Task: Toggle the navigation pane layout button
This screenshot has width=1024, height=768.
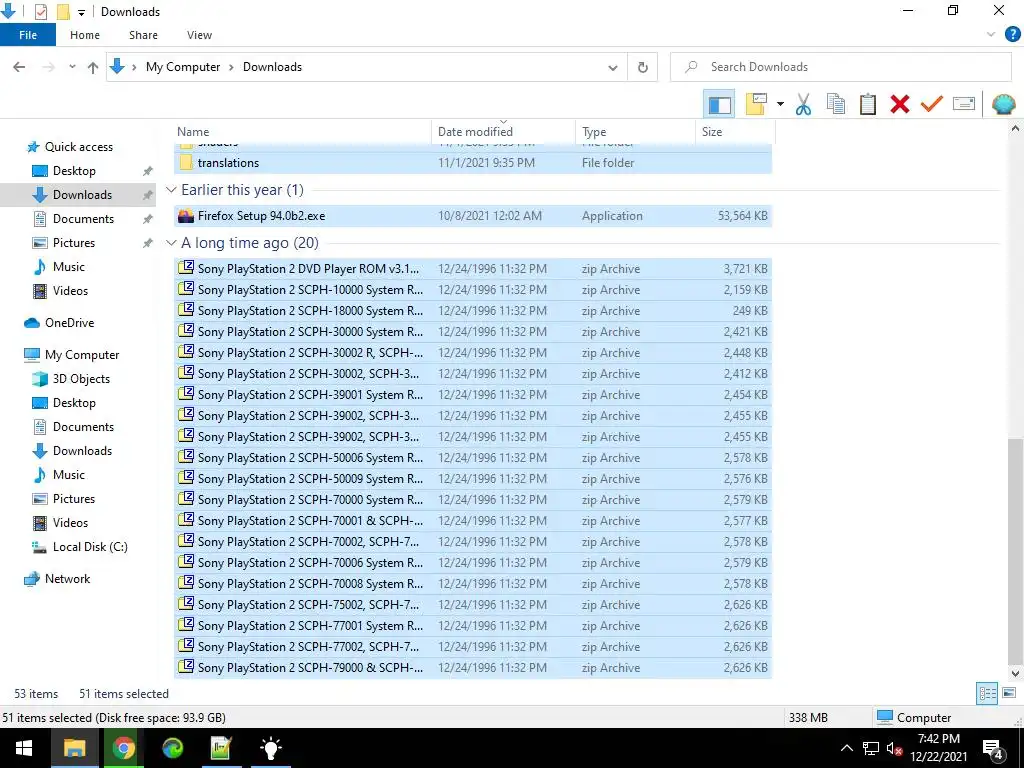Action: [x=719, y=104]
